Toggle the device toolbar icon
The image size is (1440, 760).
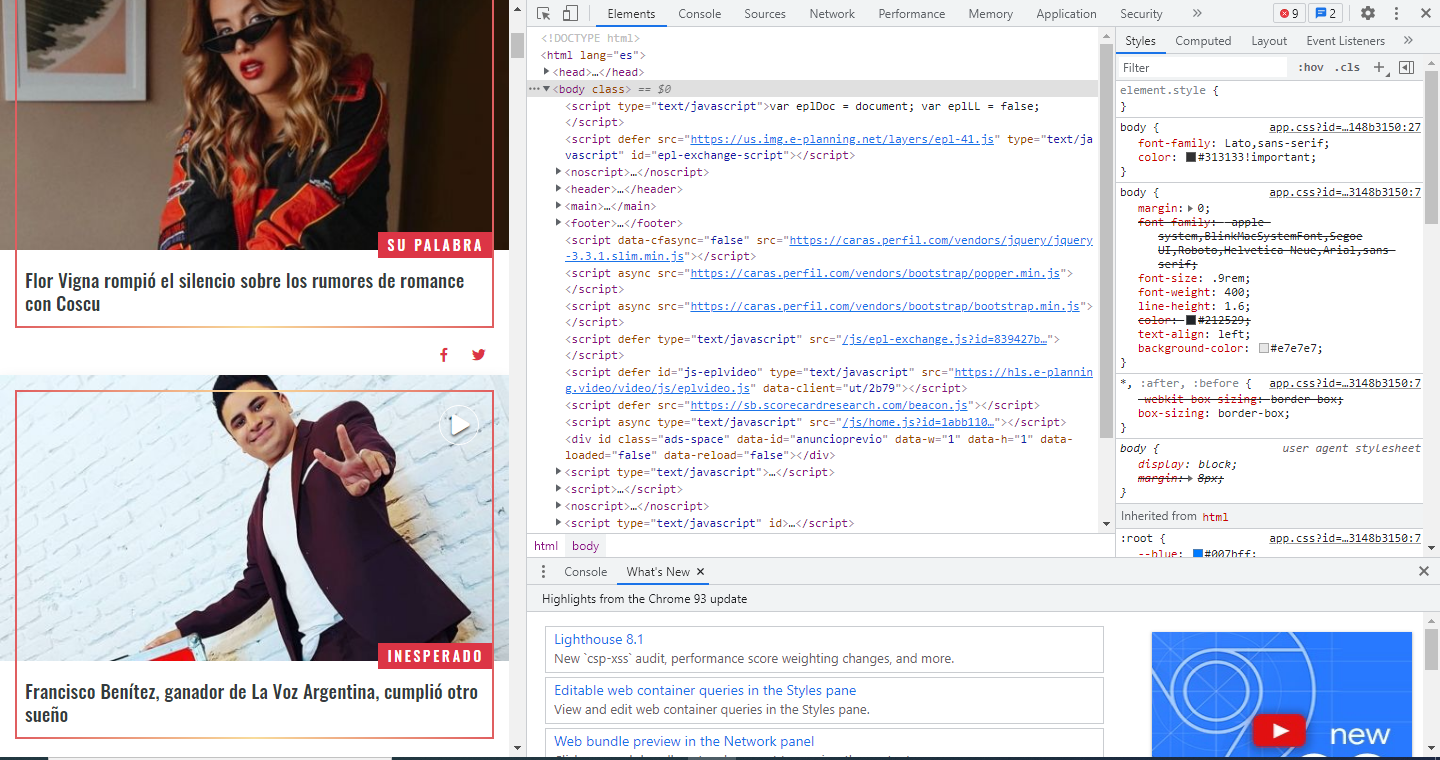point(570,14)
